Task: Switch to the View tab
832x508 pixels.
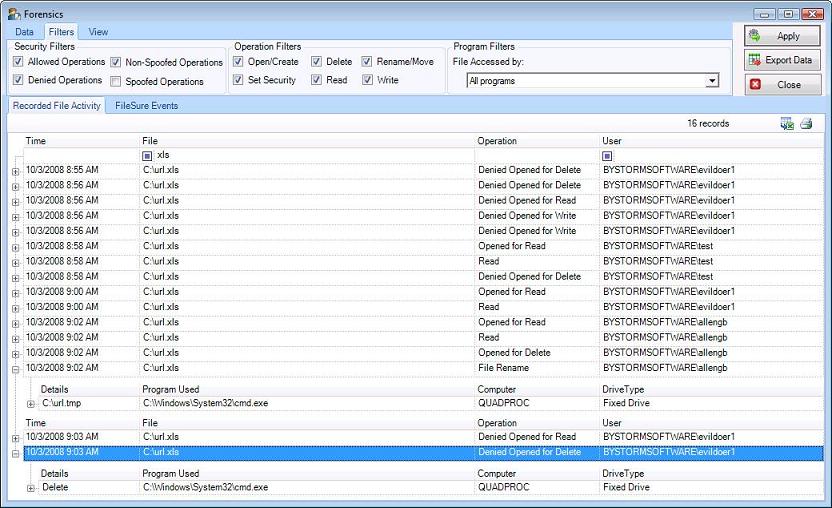Action: 98,32
